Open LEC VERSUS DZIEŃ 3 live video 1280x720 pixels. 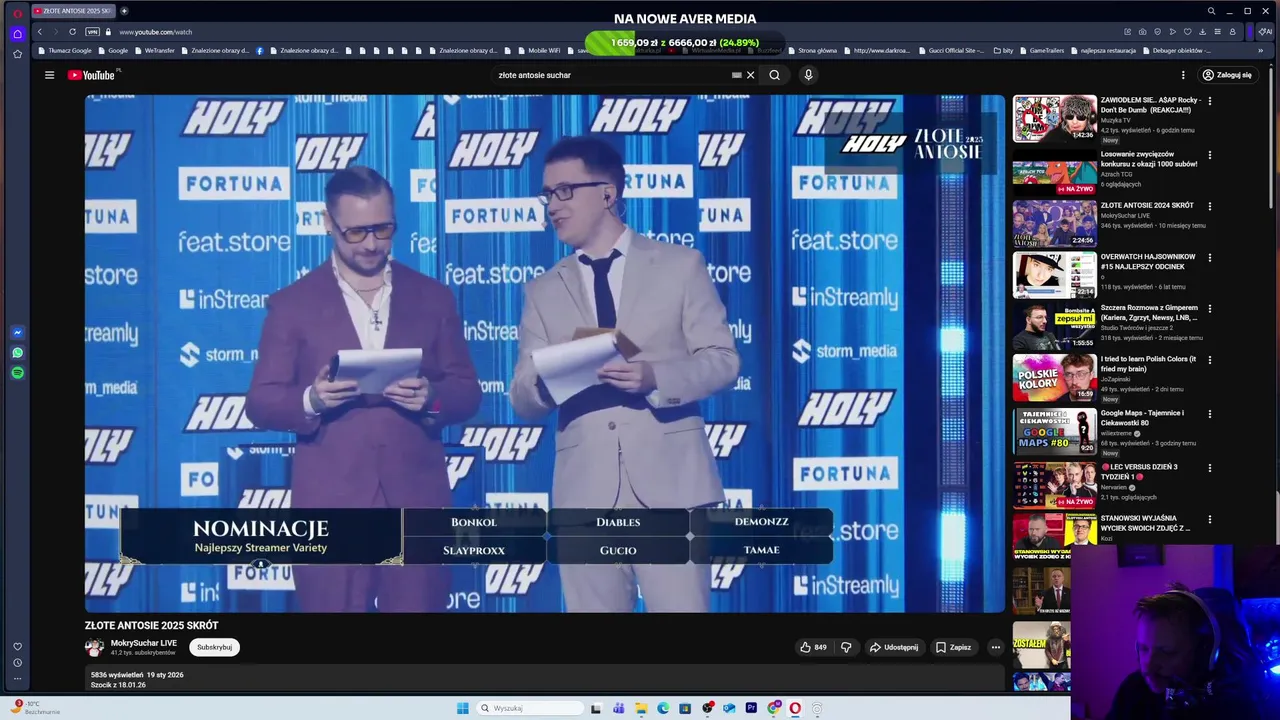(1139, 471)
